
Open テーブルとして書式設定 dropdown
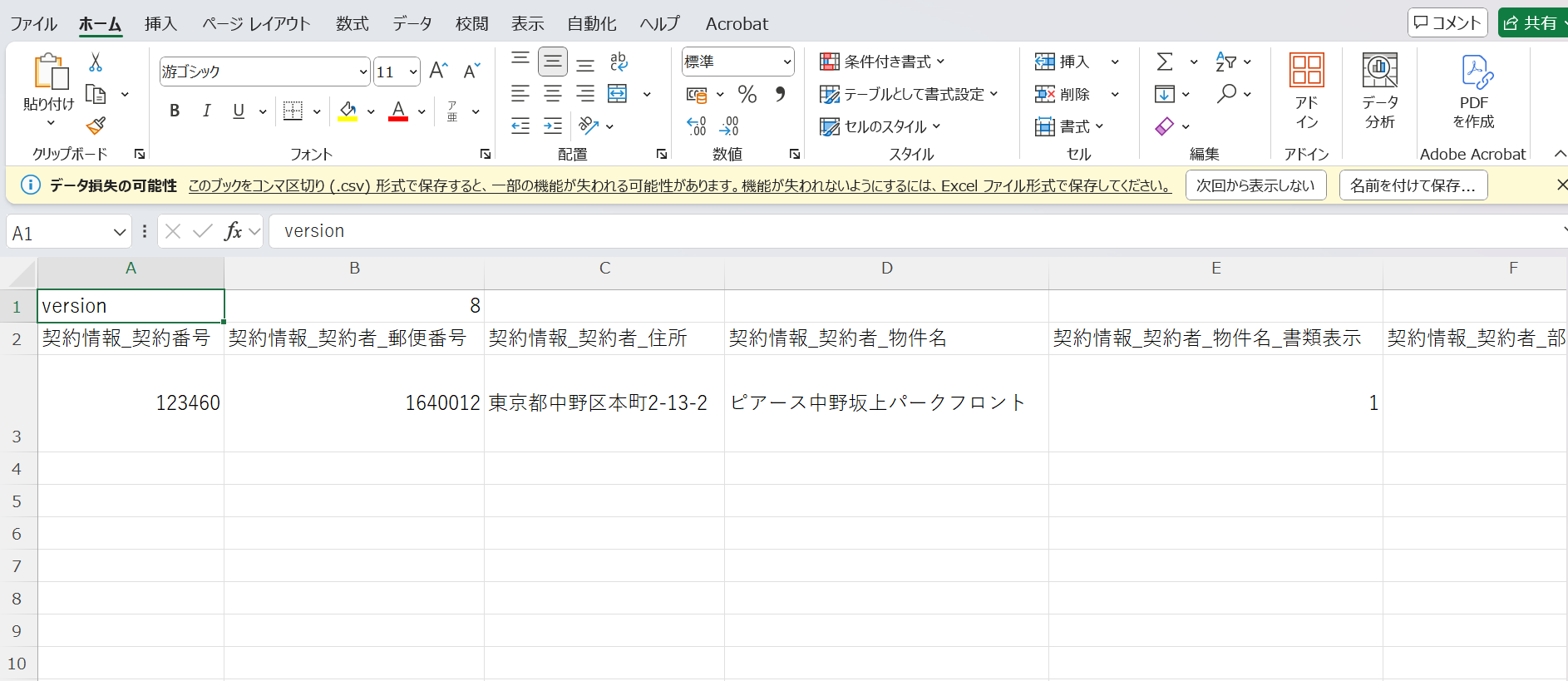(909, 94)
